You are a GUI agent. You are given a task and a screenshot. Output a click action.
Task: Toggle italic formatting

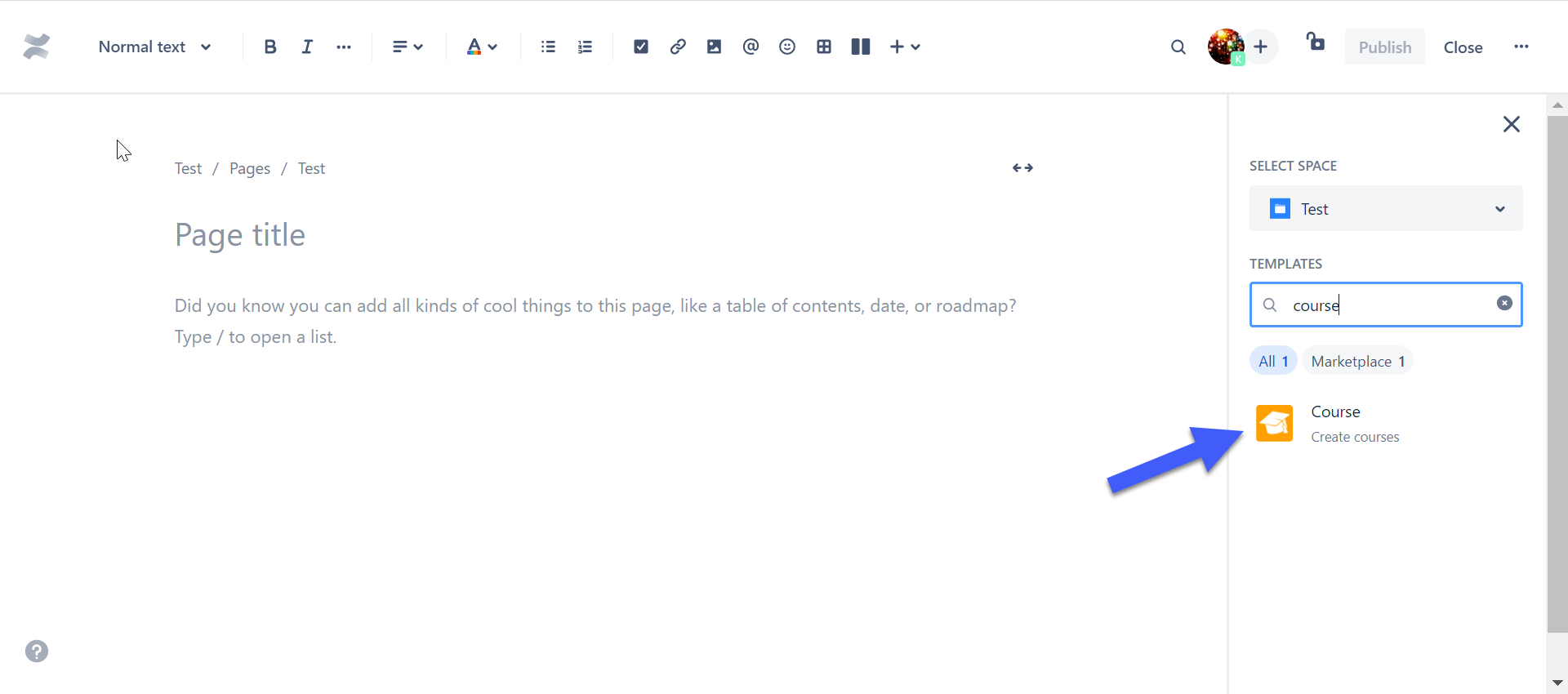pos(307,47)
